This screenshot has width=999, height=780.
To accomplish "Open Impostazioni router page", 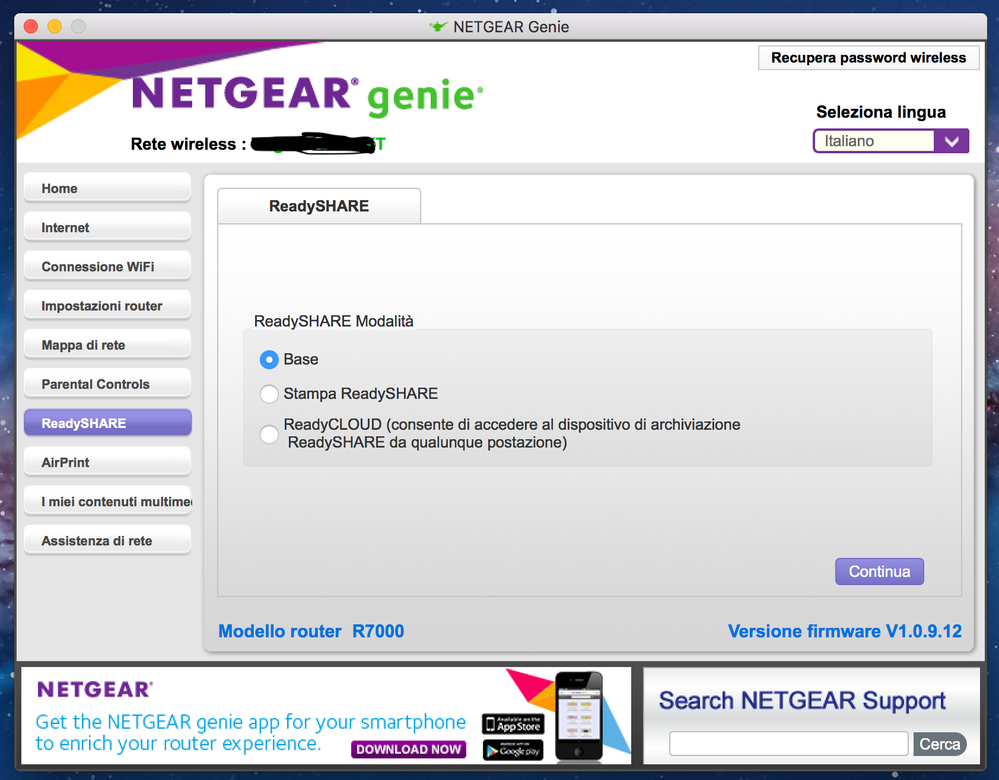I will click(107, 306).
